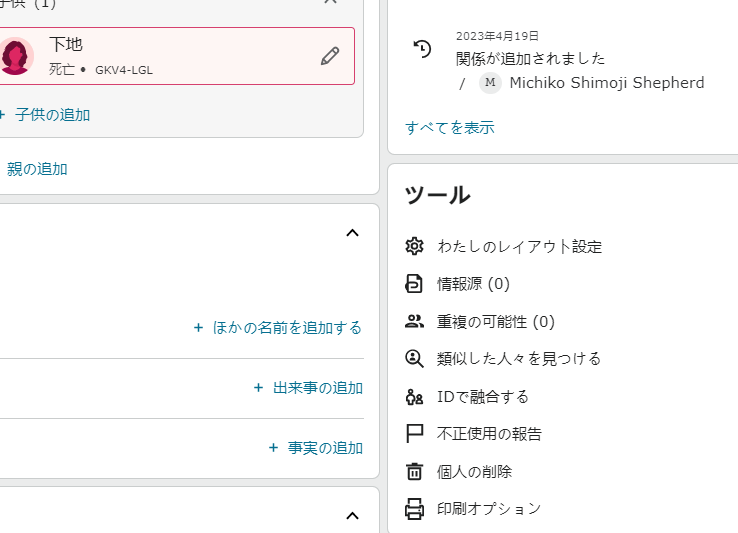738x533 pixels.
Task: Add a child via 子供の追加
Action: coord(52,115)
